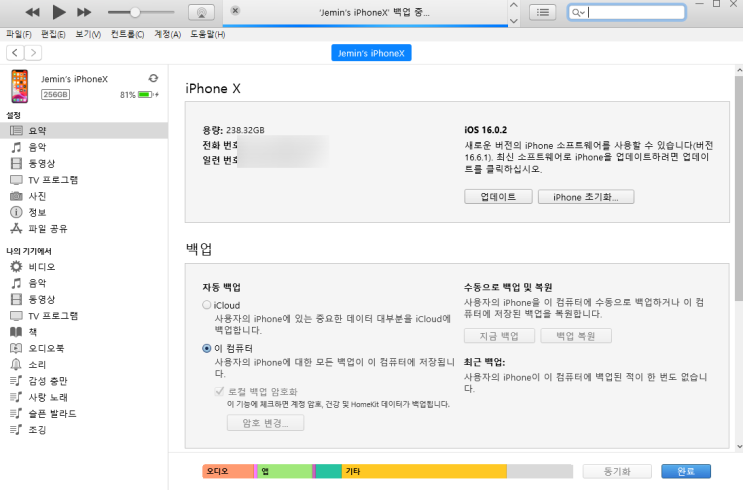
Task: Open the search magnifier dropdown
Action: (x=578, y=12)
